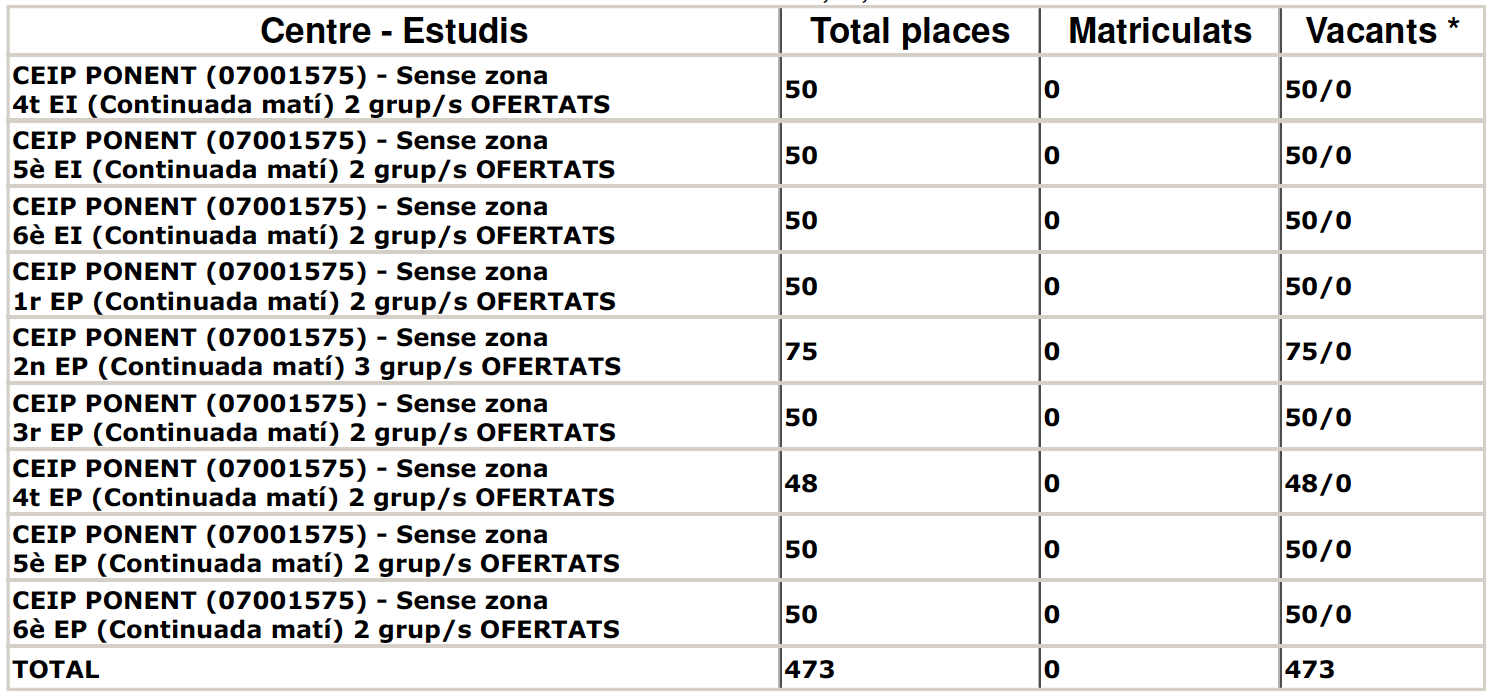The width and height of the screenshot is (1494, 696).
Task: Select the 5è EI Continuada matí row
Action: coord(746,155)
